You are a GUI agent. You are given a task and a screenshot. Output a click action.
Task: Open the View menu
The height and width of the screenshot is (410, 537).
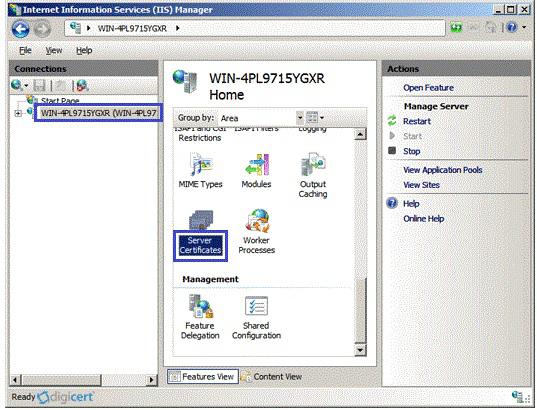click(54, 50)
